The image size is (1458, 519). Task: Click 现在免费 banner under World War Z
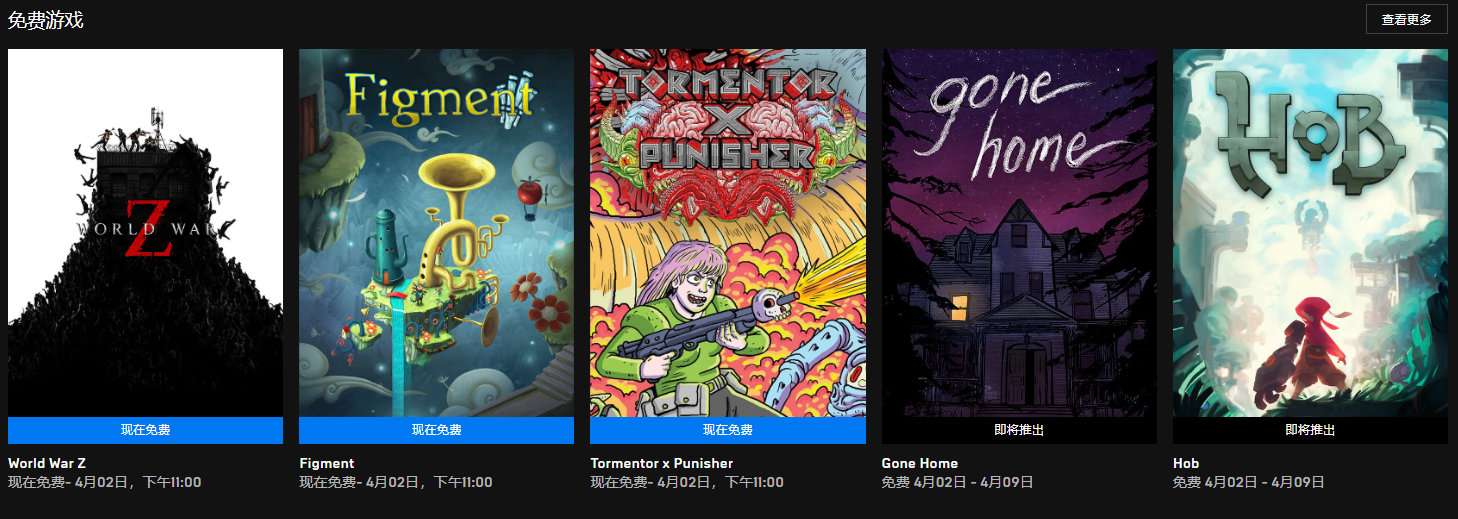pos(145,430)
